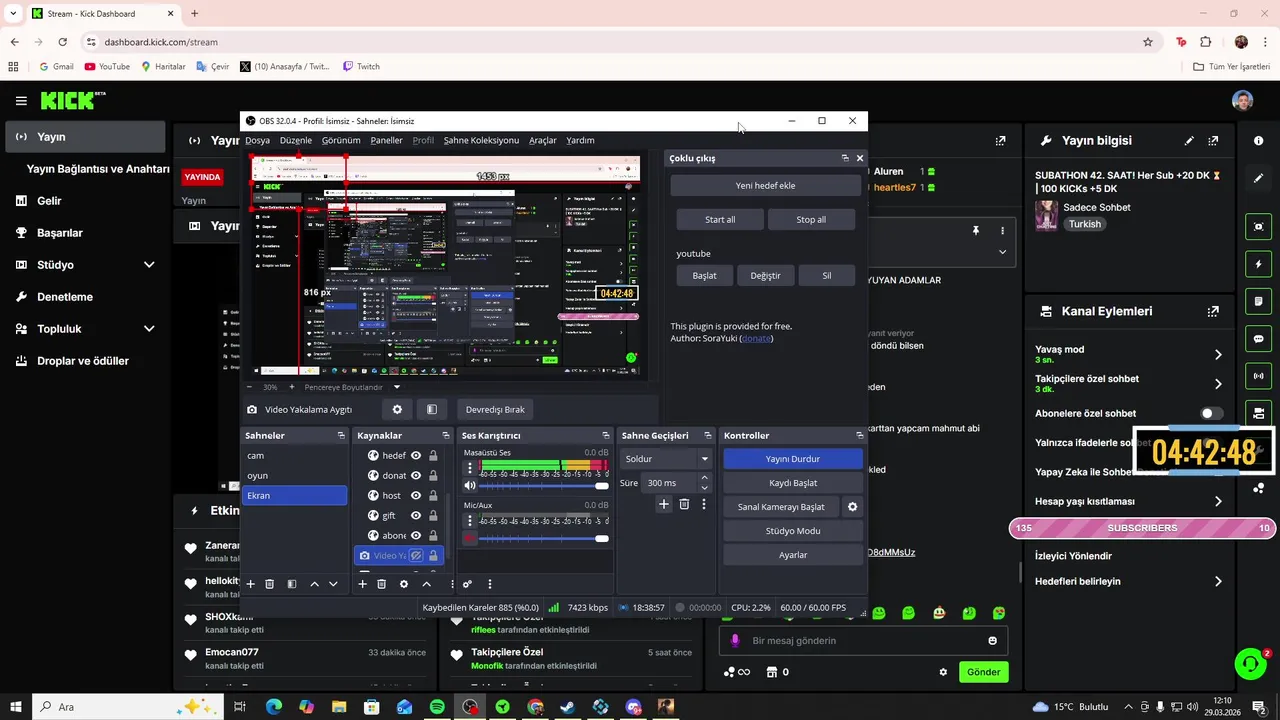Open virtual camera settings gear icon
1280x720 pixels.
pos(852,507)
